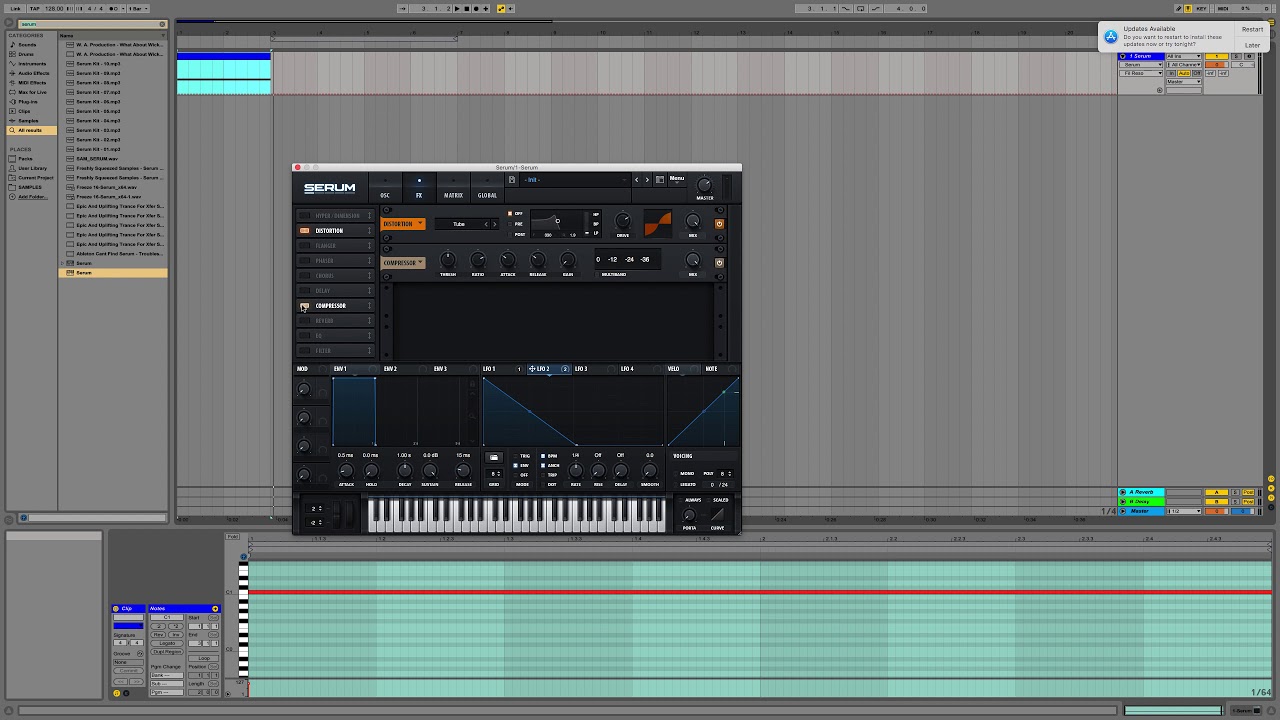1280x720 pixels.
Task: Click Later in the update notification
Action: pyautogui.click(x=1252, y=45)
